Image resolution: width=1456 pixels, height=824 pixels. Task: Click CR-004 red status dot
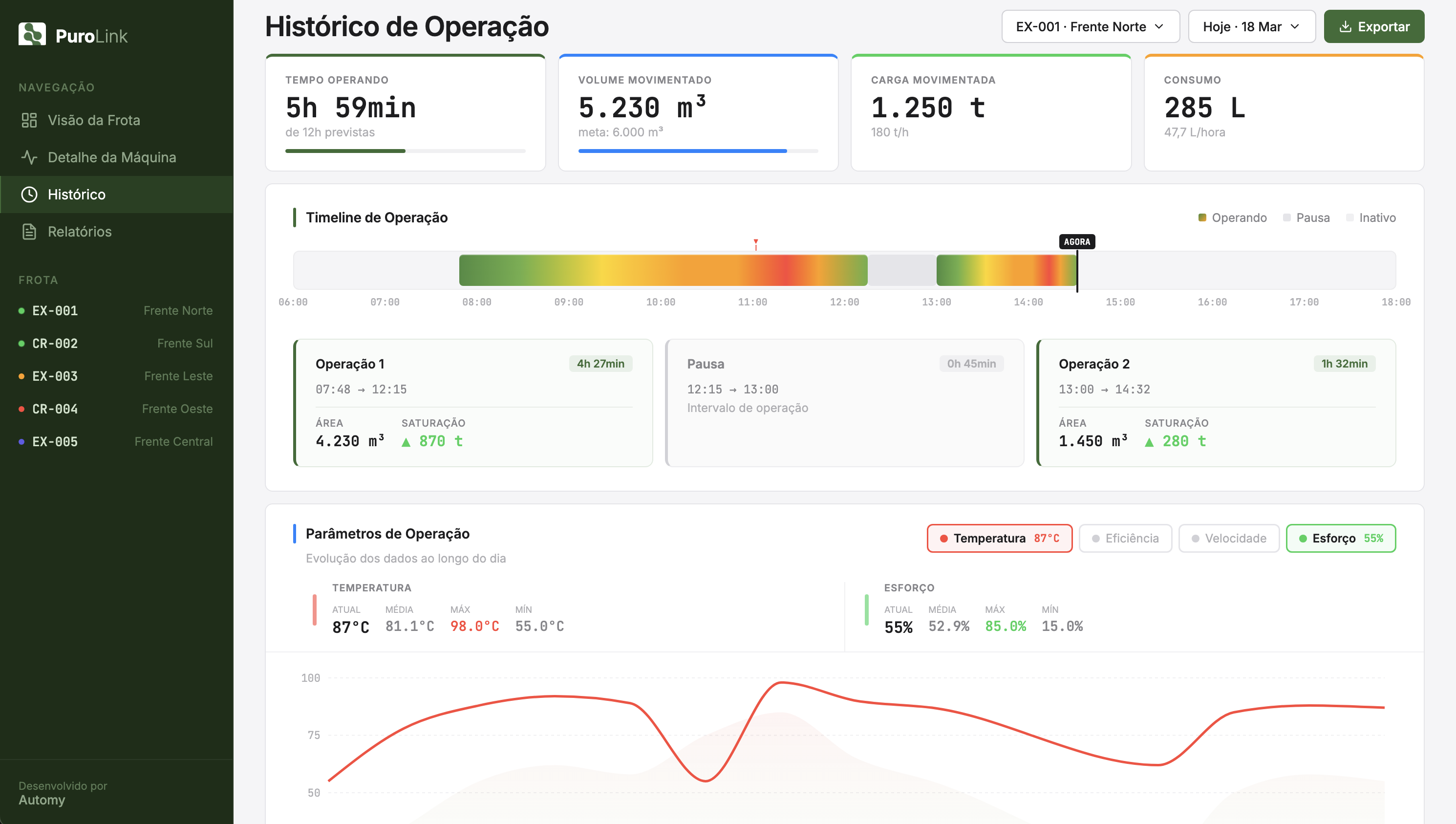tap(21, 409)
